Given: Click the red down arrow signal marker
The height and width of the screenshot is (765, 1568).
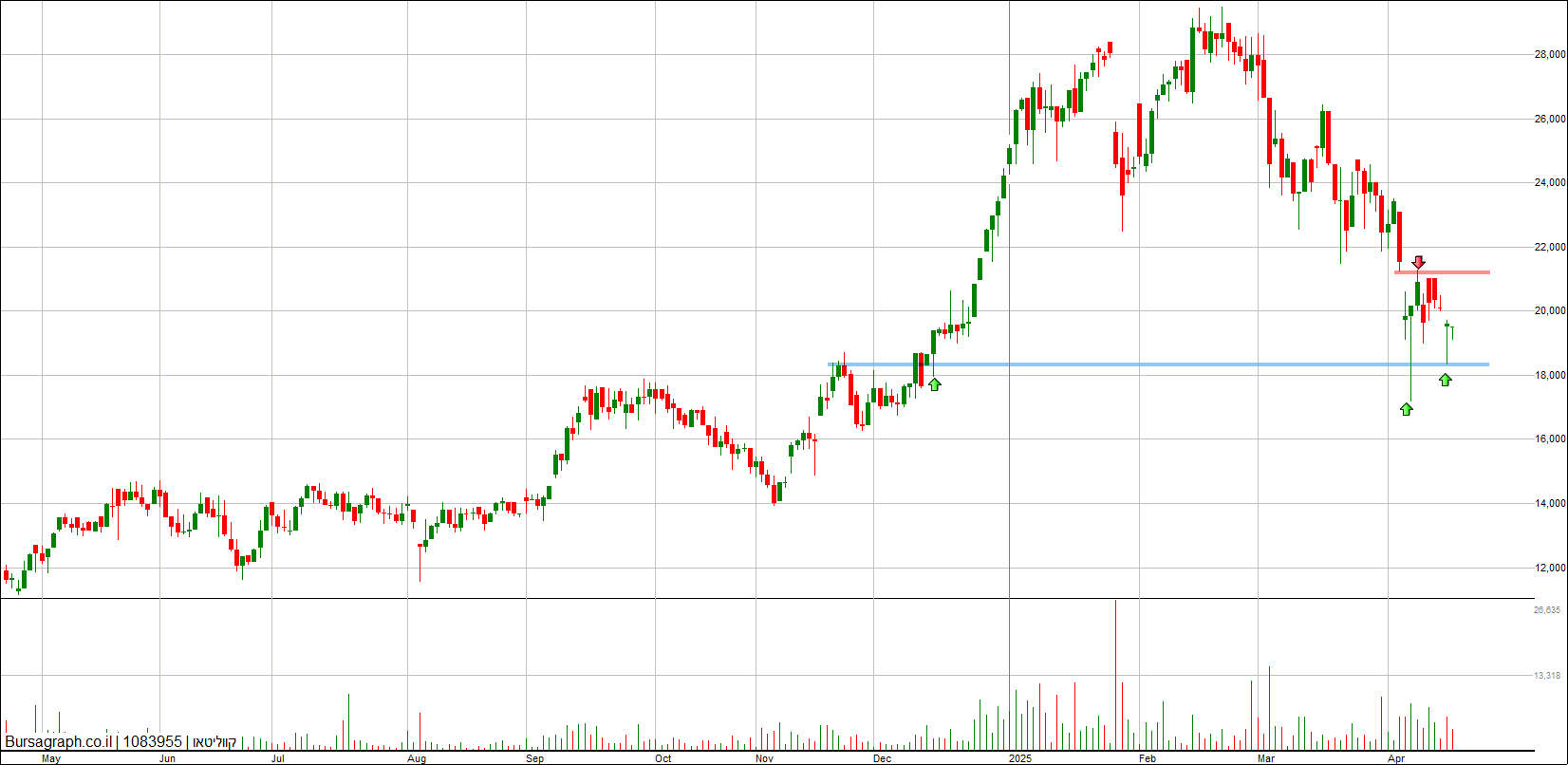Looking at the screenshot, I should pos(1419,262).
